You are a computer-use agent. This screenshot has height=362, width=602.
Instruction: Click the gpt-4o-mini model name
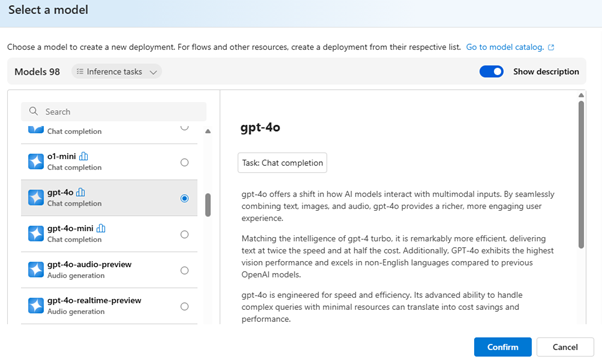pos(70,228)
